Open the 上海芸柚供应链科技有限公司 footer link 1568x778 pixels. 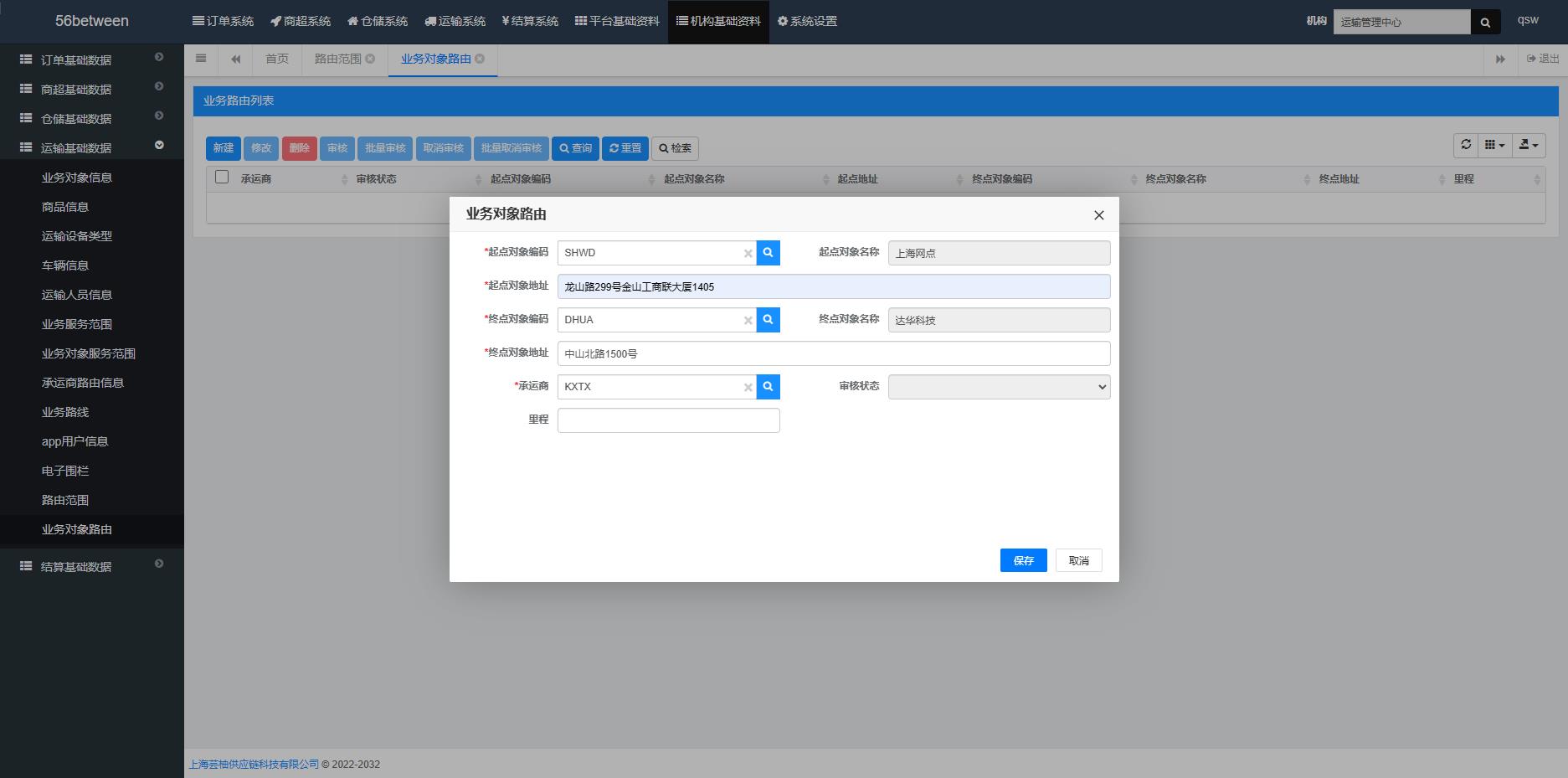[254, 765]
